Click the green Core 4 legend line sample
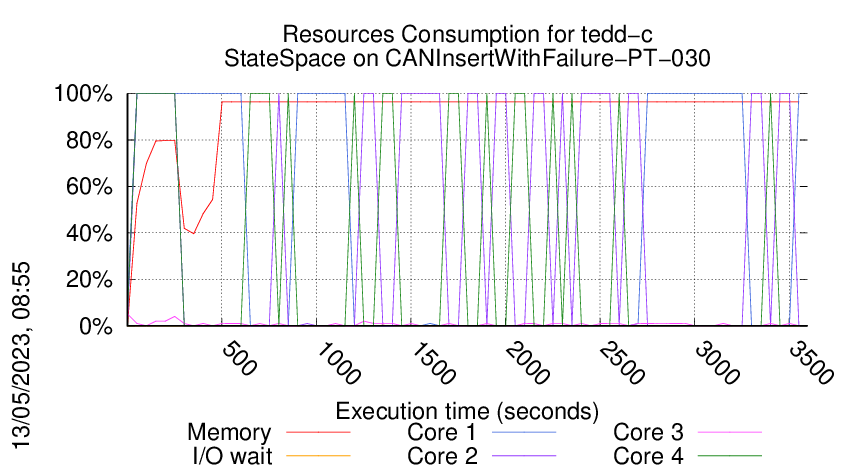This screenshot has width=850, height=475. click(730, 456)
